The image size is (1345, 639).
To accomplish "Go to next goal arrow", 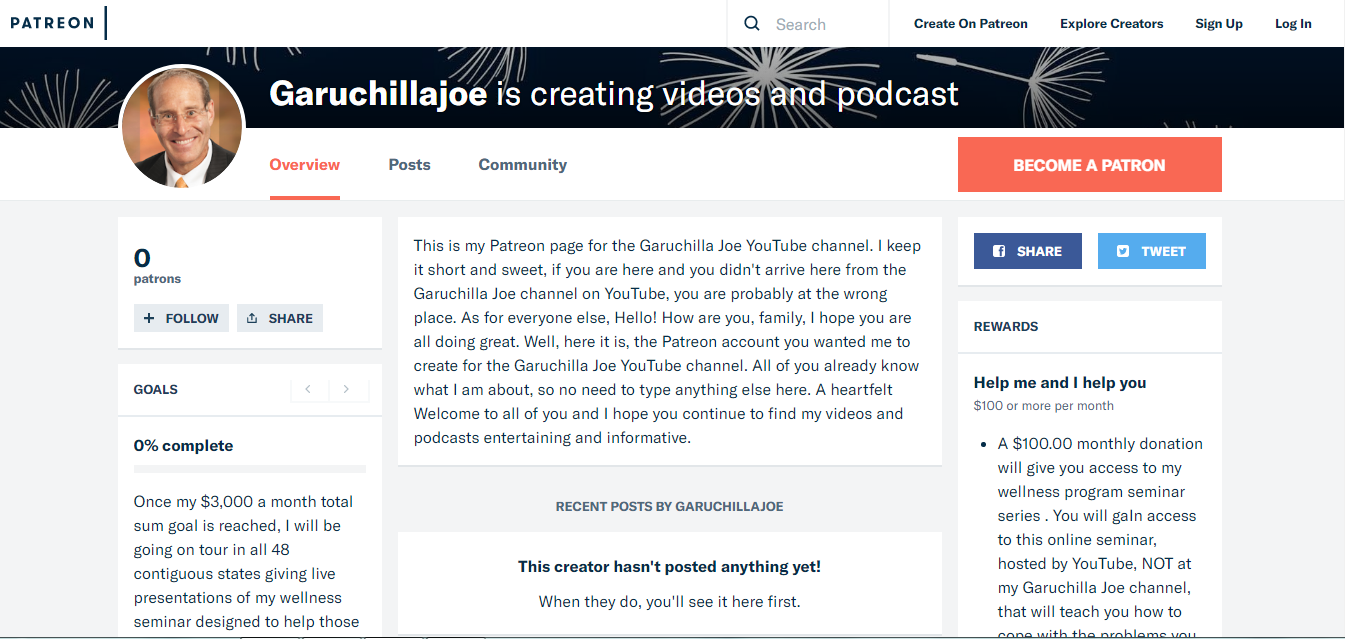I will (x=346, y=389).
